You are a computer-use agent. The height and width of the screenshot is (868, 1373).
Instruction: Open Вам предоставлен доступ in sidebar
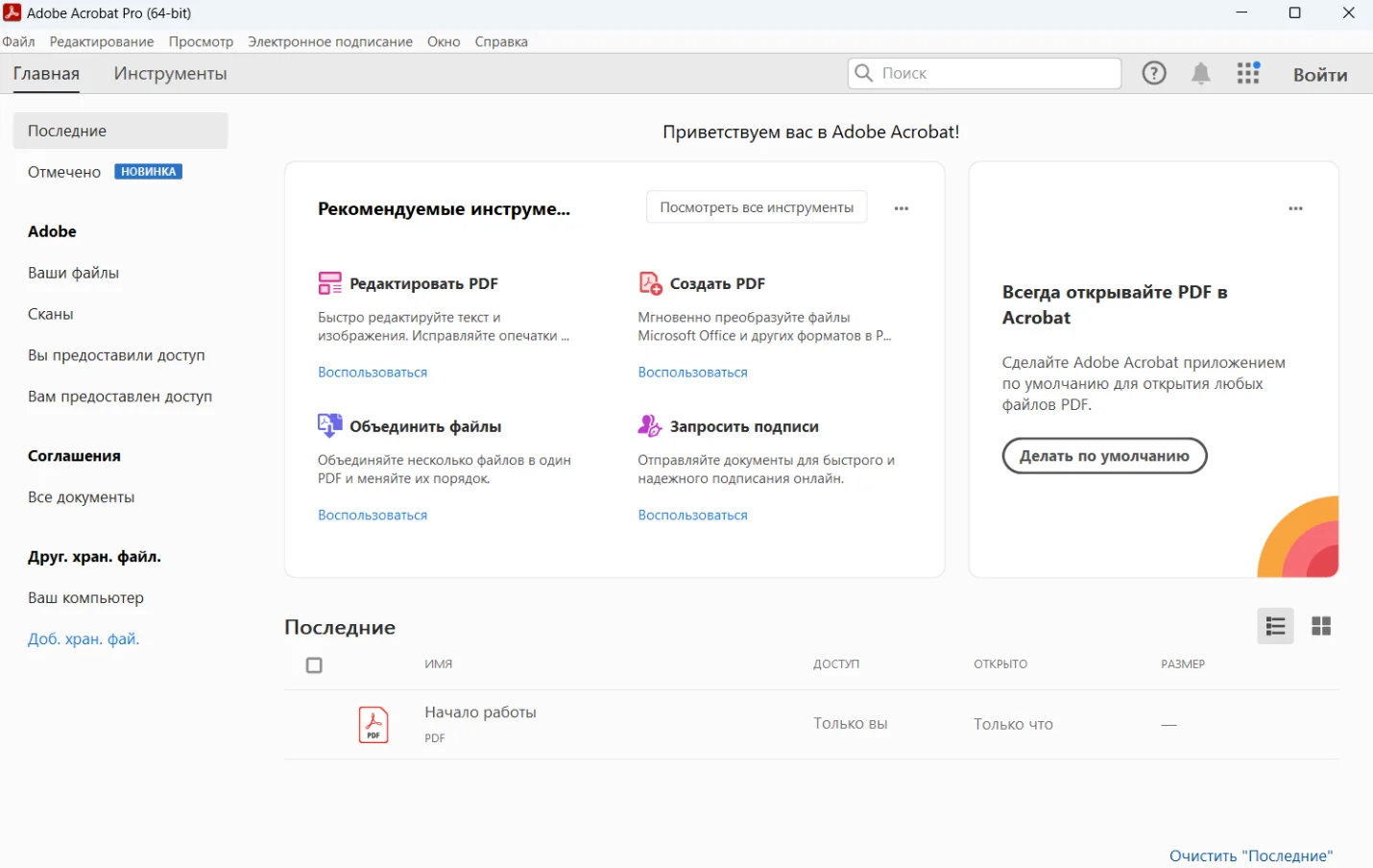click(120, 397)
